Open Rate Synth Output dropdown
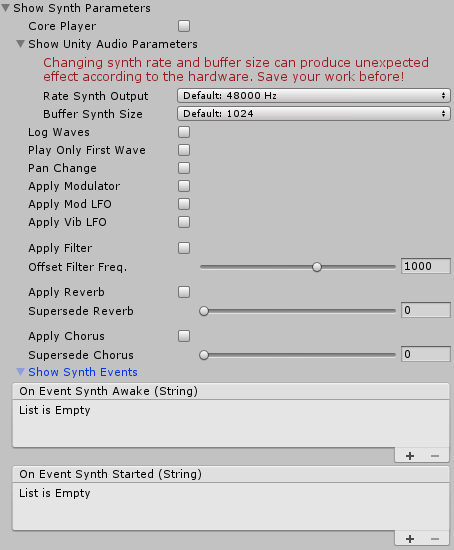The height and width of the screenshot is (550, 454). (314, 95)
